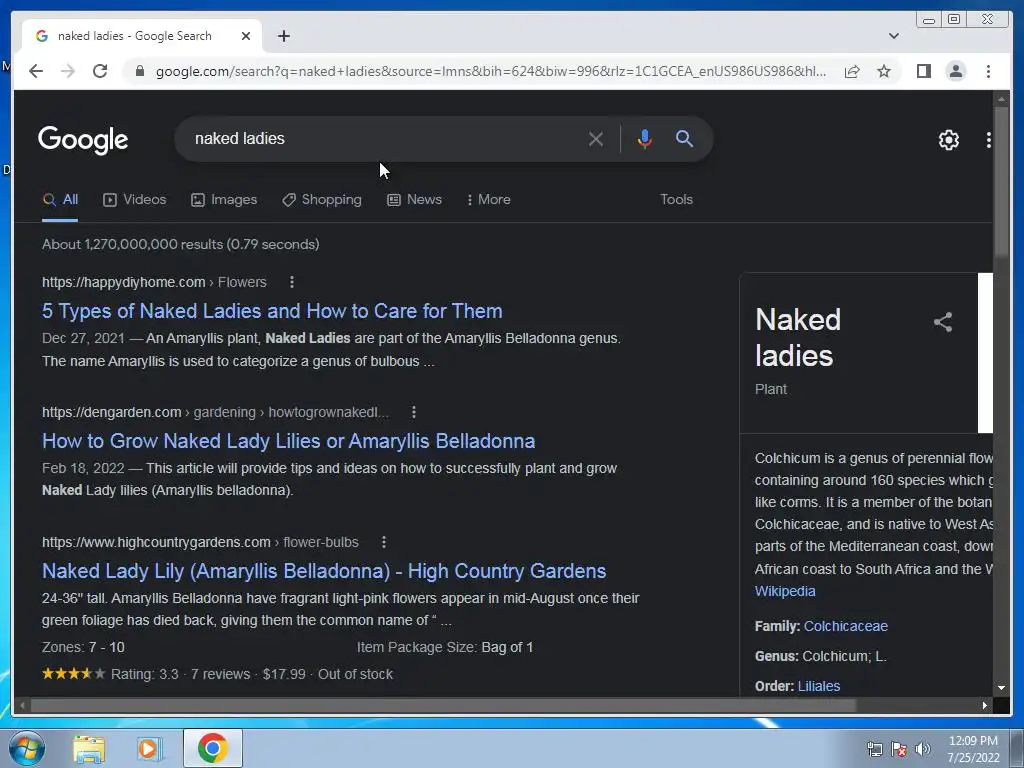Open the Chrome profile avatar
This screenshot has height=768, width=1024.
pyautogui.click(x=955, y=71)
